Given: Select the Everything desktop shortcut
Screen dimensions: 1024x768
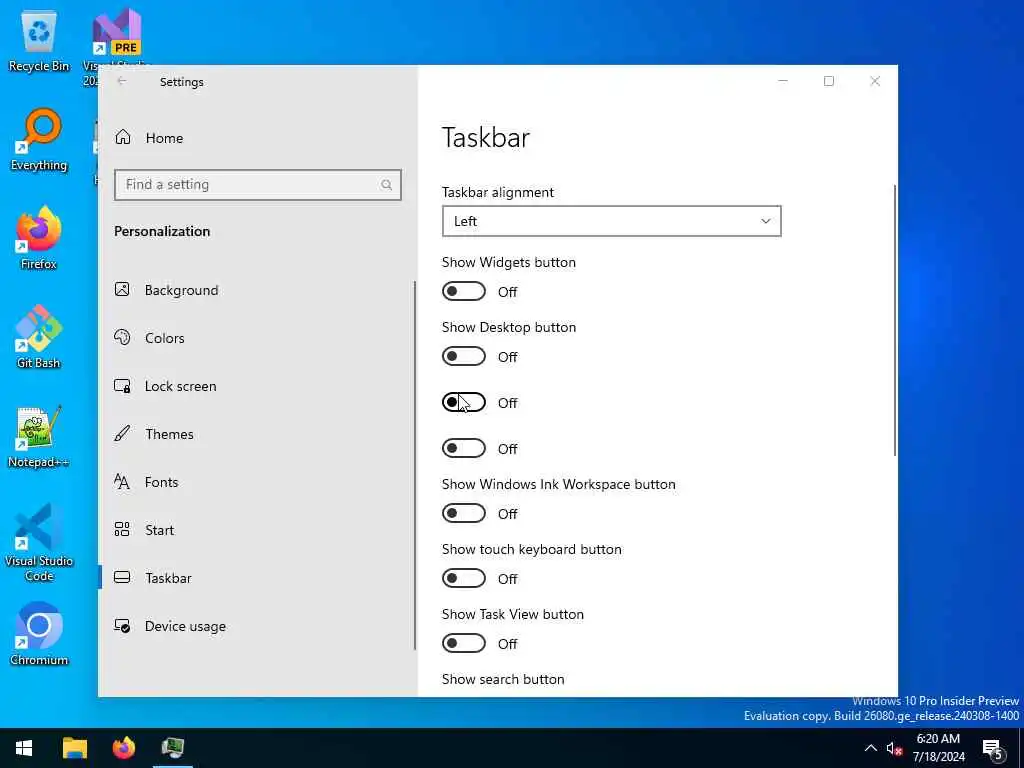Looking at the screenshot, I should click(39, 140).
